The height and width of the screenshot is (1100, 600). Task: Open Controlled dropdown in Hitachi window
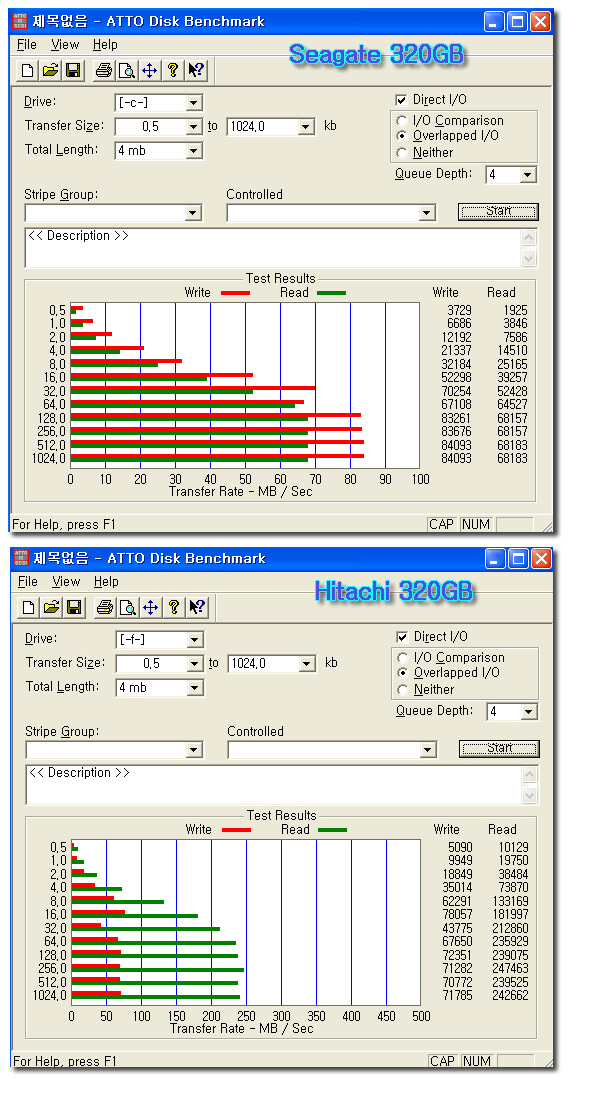coord(428,750)
